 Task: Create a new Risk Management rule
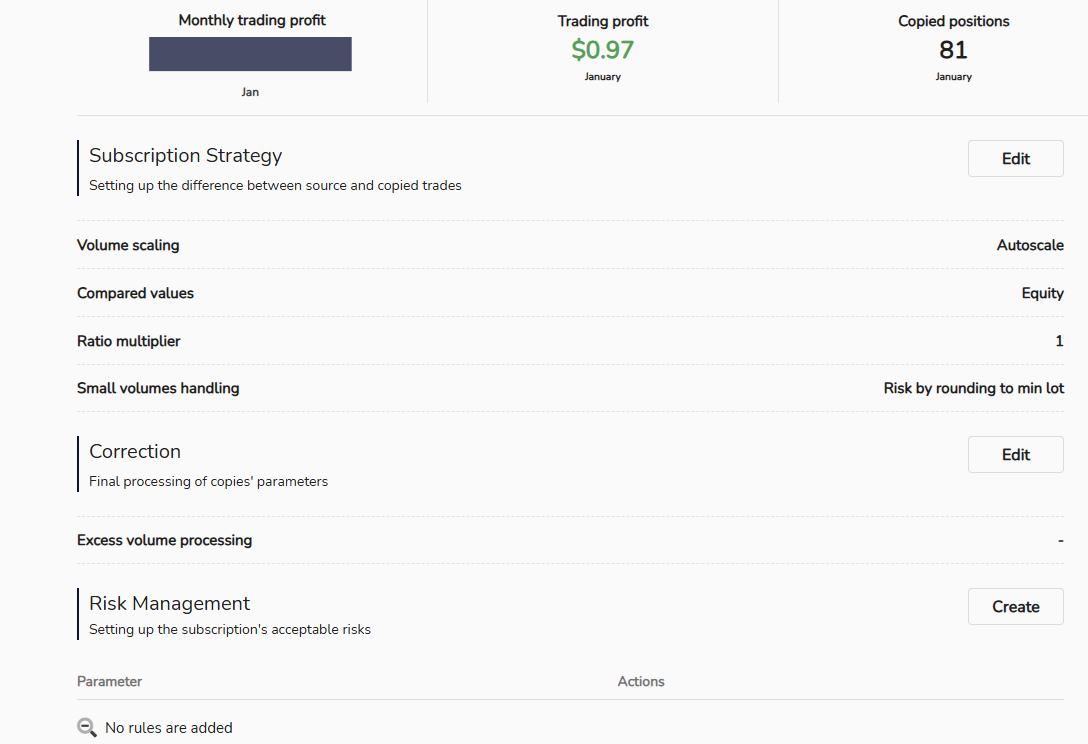[1015, 607]
